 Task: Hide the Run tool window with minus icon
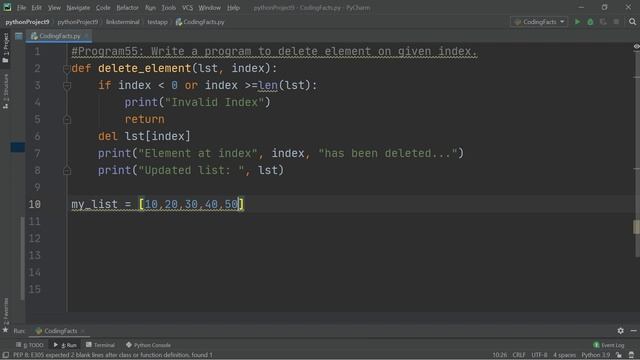[x=633, y=331]
